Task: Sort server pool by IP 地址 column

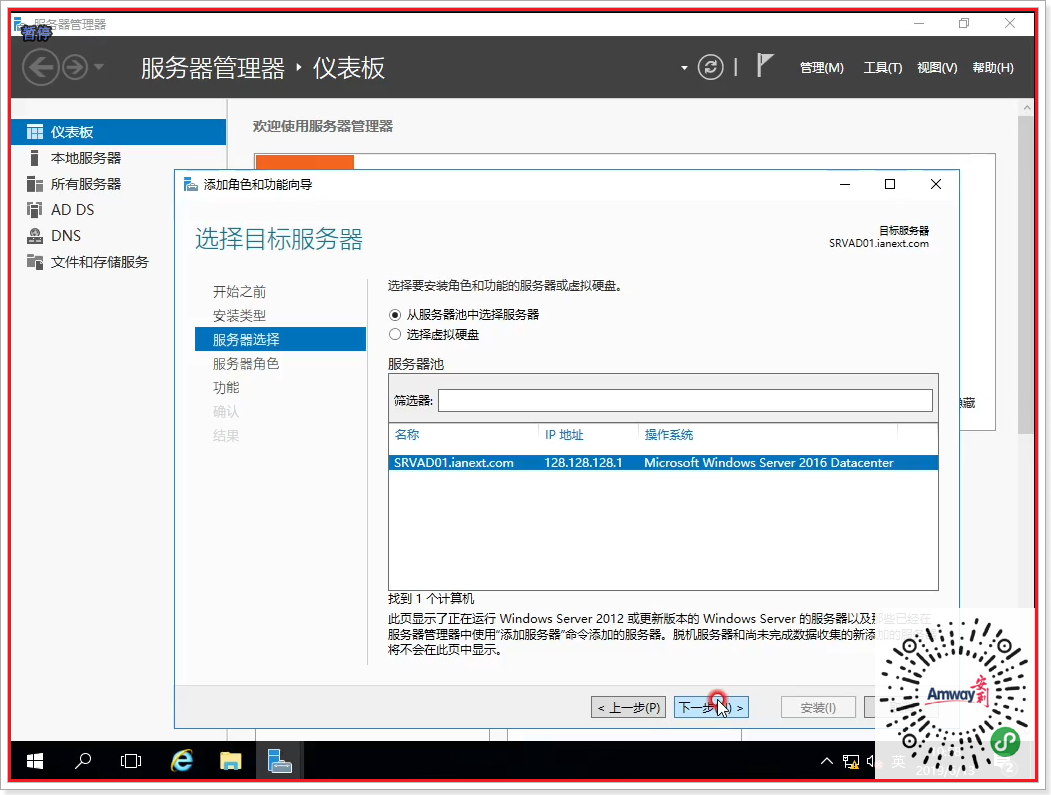Action: click(564, 434)
